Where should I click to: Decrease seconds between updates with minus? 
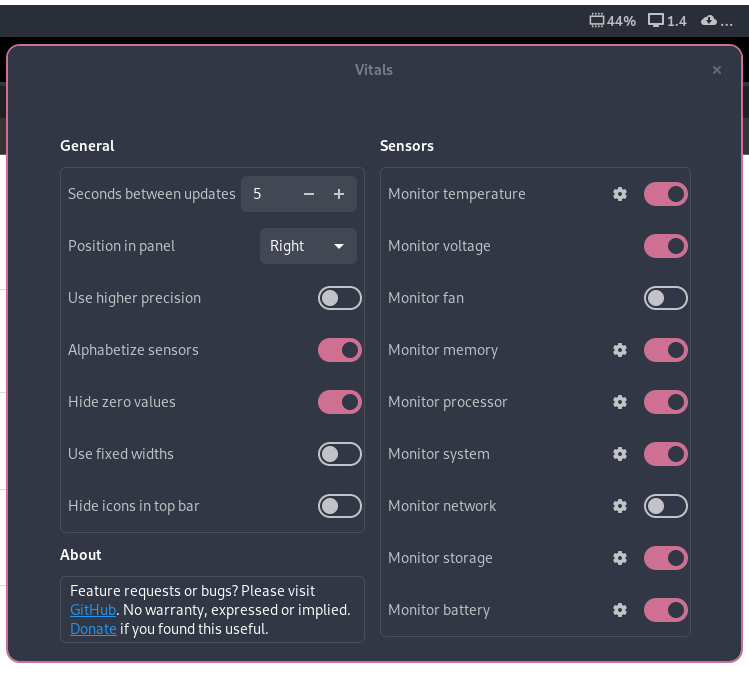tap(309, 194)
